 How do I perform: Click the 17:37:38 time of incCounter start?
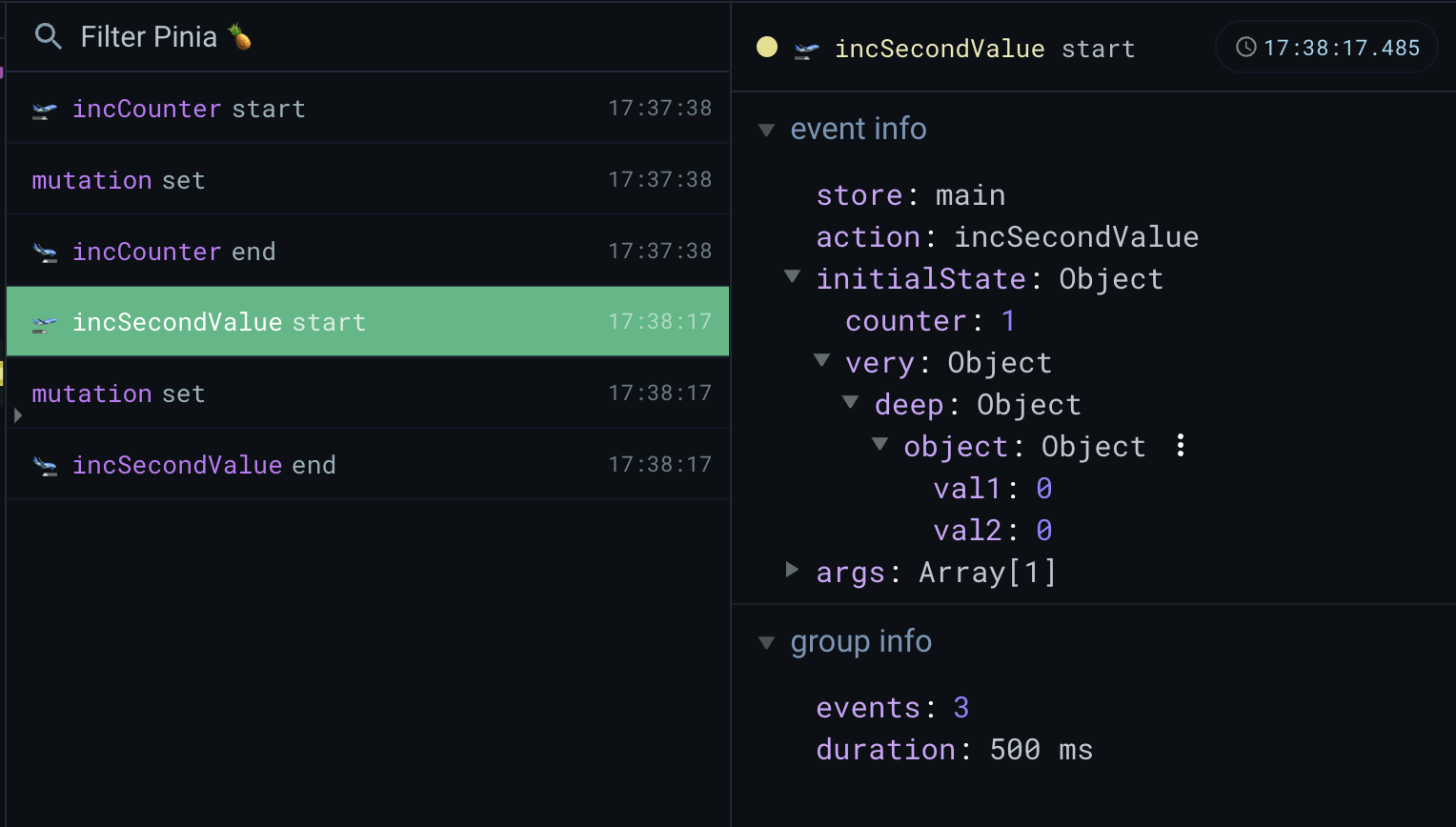tap(660, 109)
